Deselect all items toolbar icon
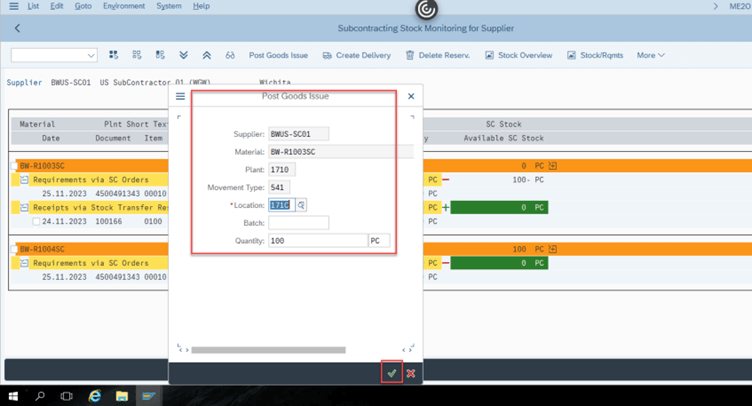This screenshot has height=406, width=752. [137, 55]
